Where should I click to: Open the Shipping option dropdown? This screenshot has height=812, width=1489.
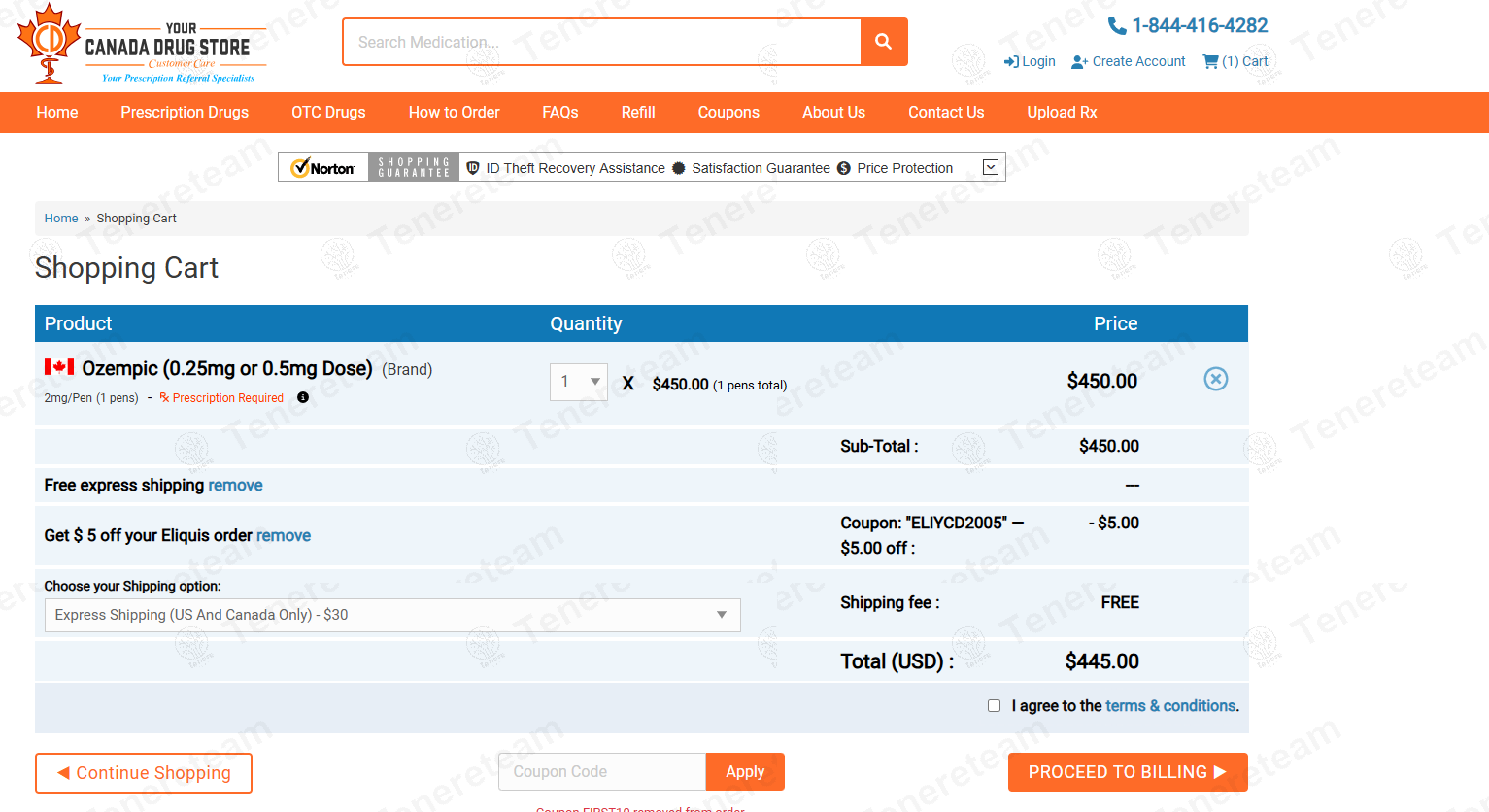pos(392,615)
